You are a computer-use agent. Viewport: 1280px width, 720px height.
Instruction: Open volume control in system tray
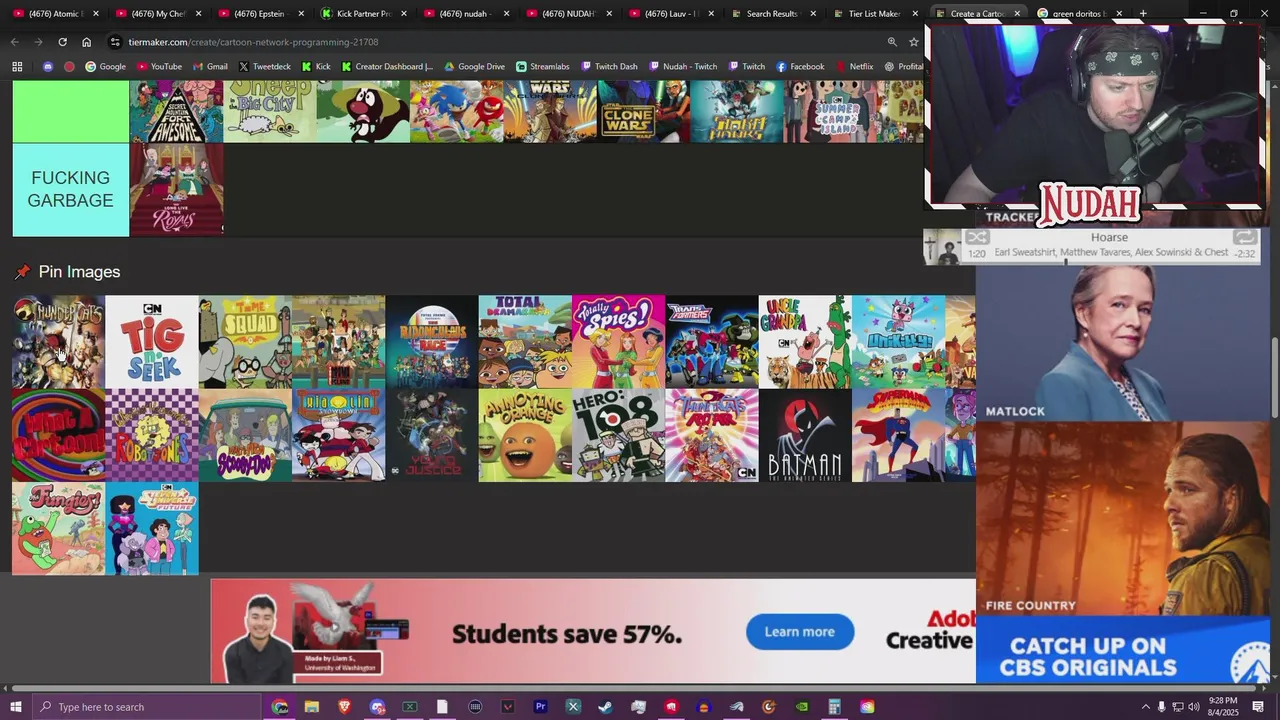point(1193,707)
